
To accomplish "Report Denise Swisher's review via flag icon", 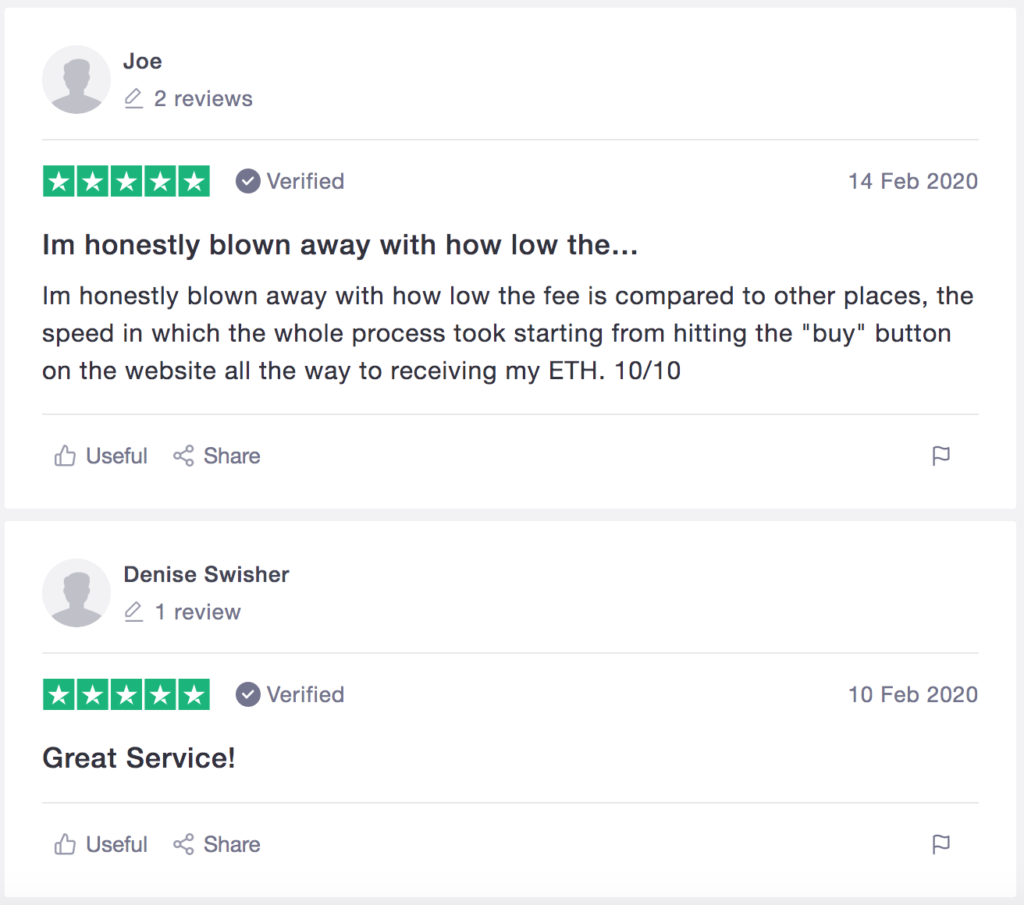I will [941, 844].
